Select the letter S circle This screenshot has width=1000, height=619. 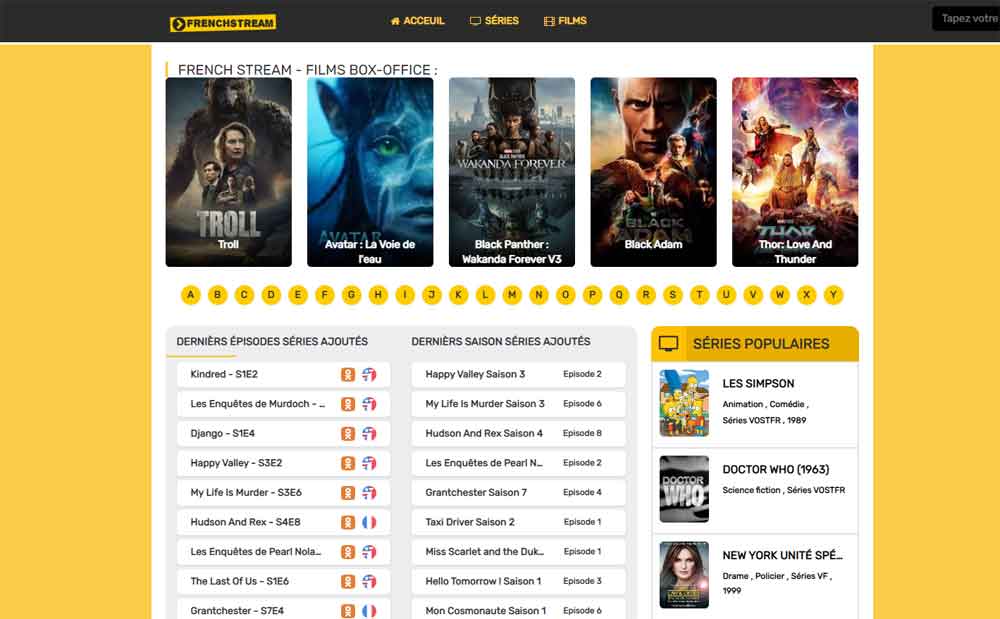(673, 295)
